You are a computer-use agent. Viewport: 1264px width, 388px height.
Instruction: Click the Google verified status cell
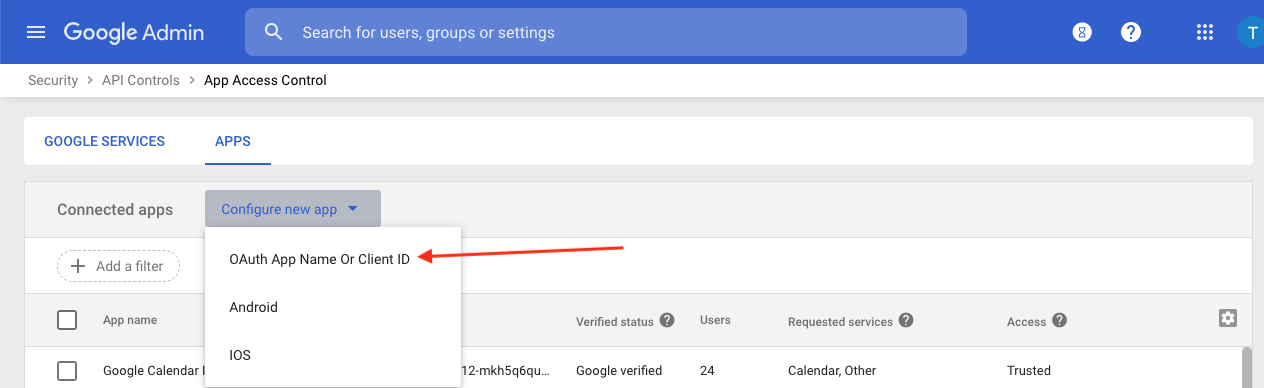coord(619,371)
